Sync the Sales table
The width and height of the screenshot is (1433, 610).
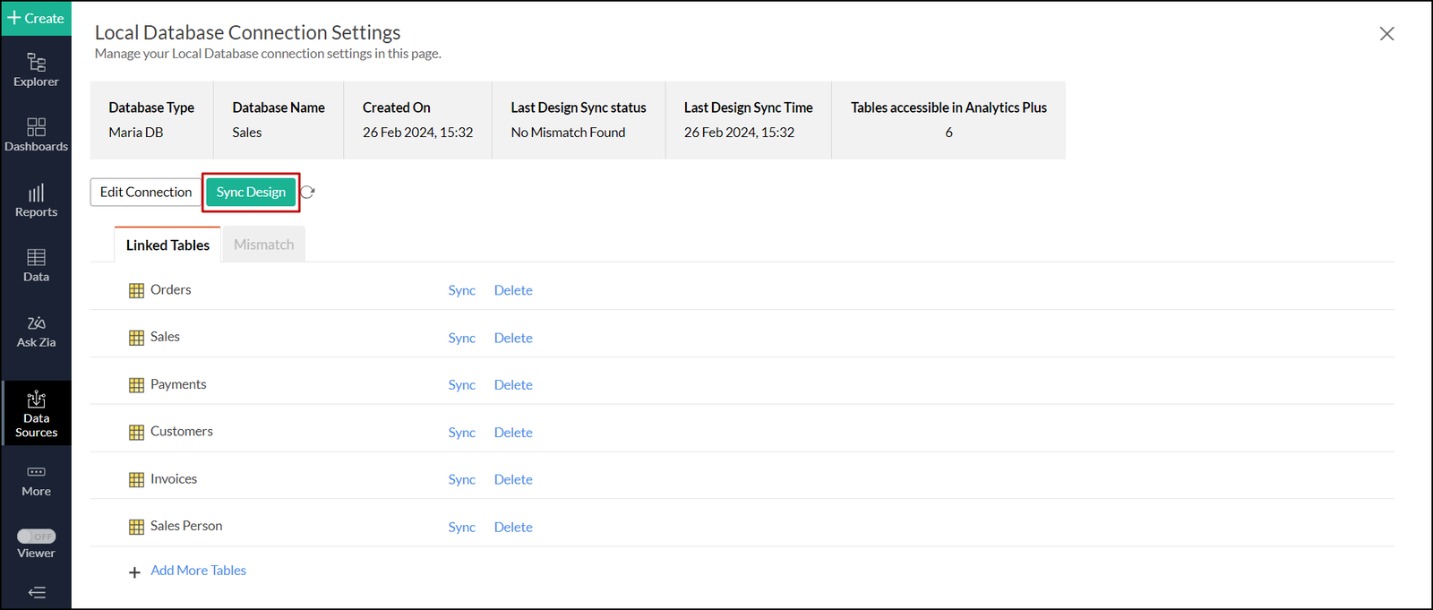461,337
